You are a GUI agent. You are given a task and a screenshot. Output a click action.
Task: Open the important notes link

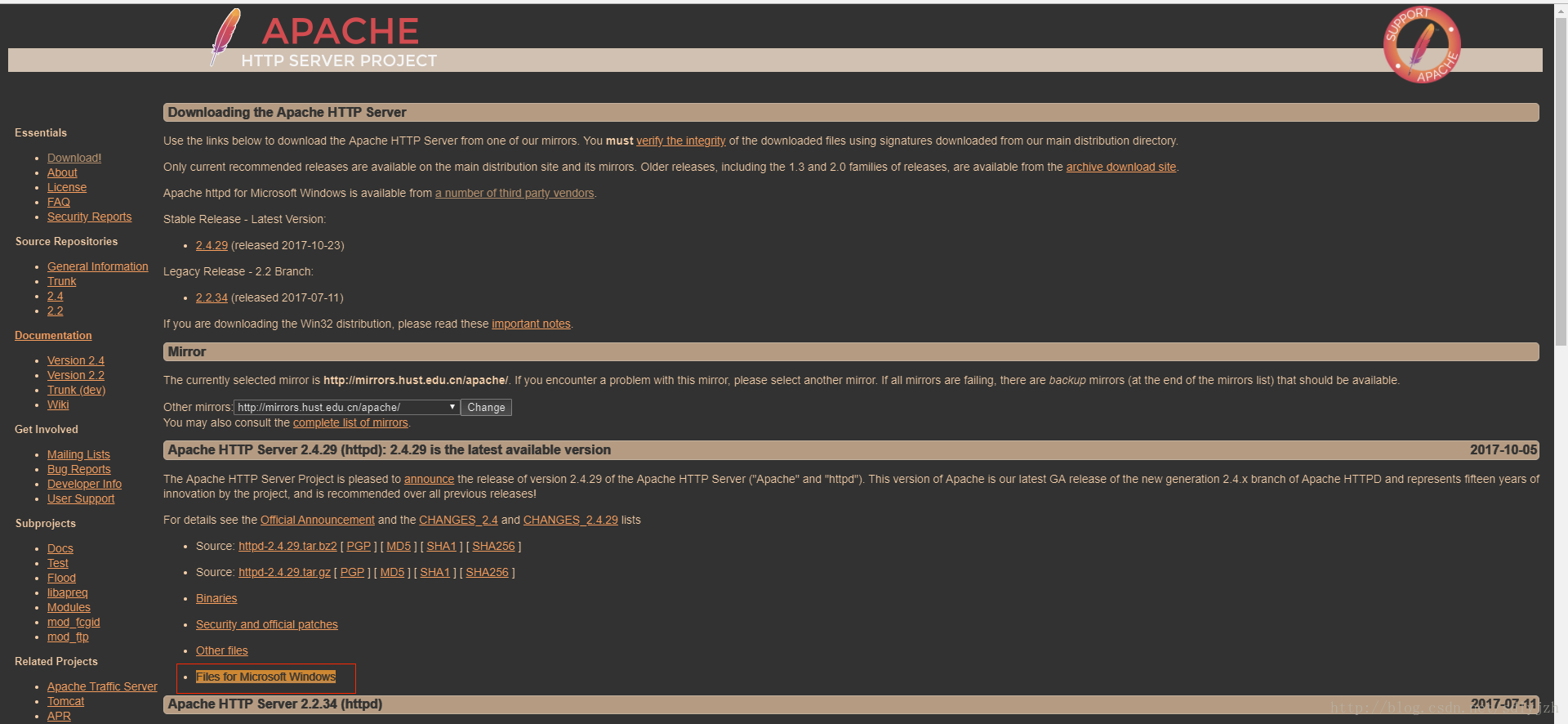(x=531, y=324)
